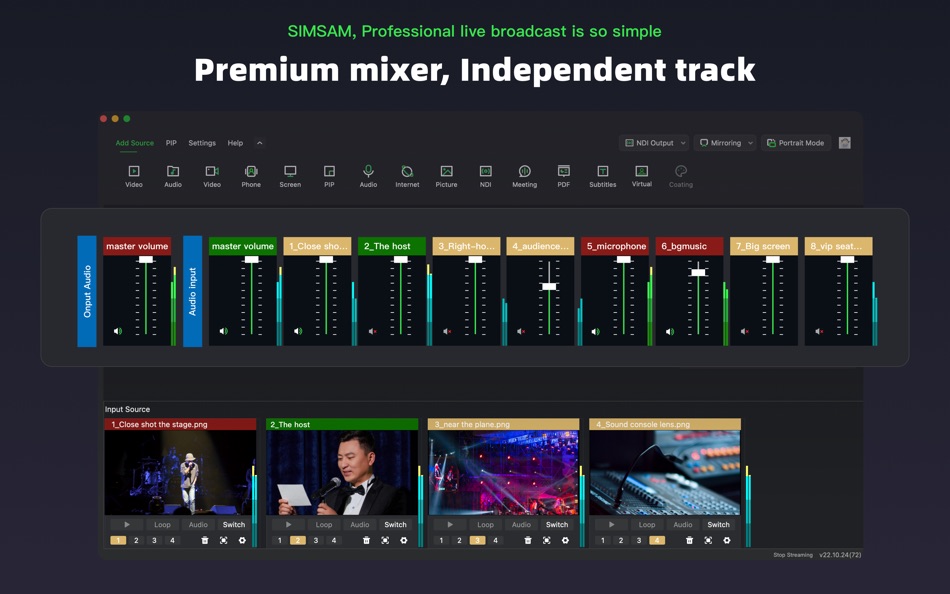Click Loop under 2_The host
The height and width of the screenshot is (594, 950).
(x=324, y=524)
